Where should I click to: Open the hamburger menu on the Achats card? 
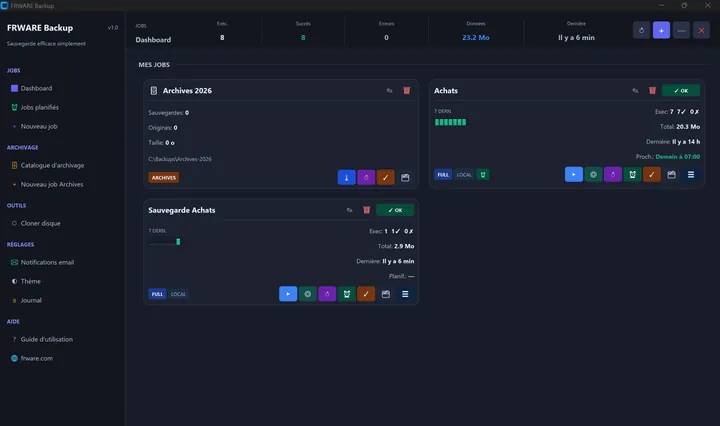point(691,174)
